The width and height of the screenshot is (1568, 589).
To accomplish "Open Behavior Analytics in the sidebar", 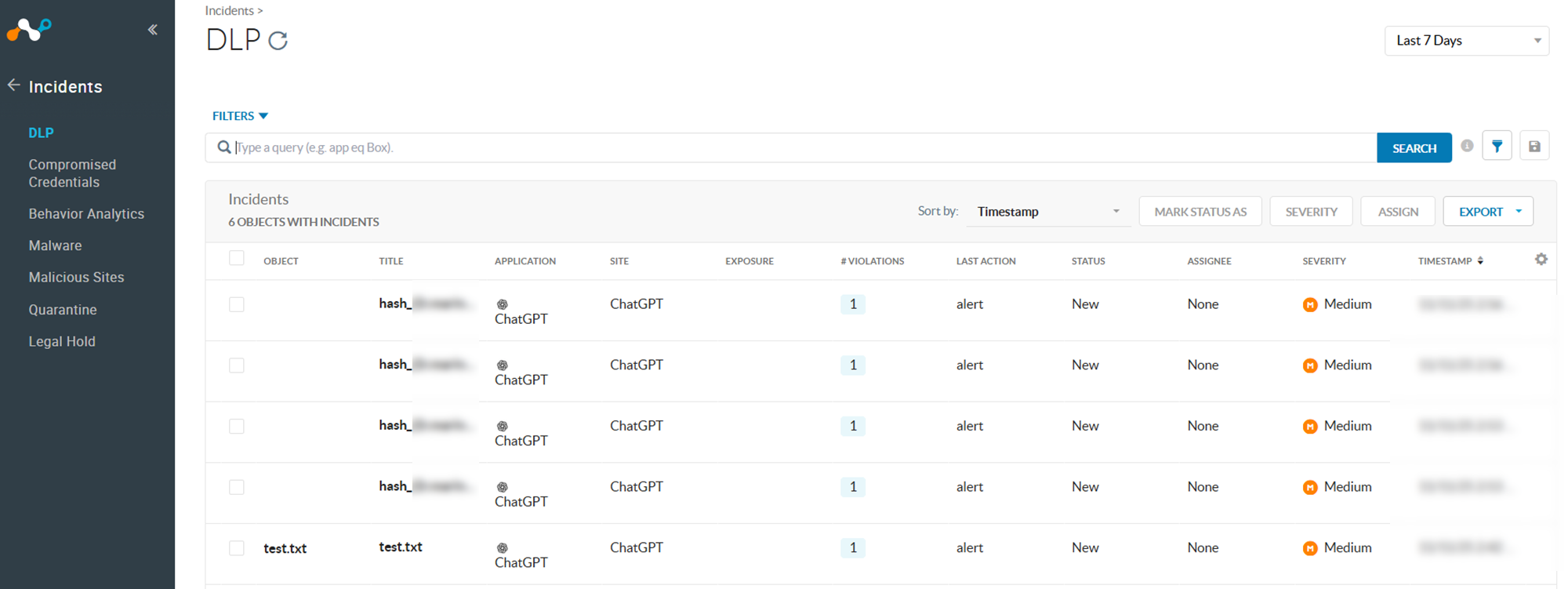I will point(86,214).
